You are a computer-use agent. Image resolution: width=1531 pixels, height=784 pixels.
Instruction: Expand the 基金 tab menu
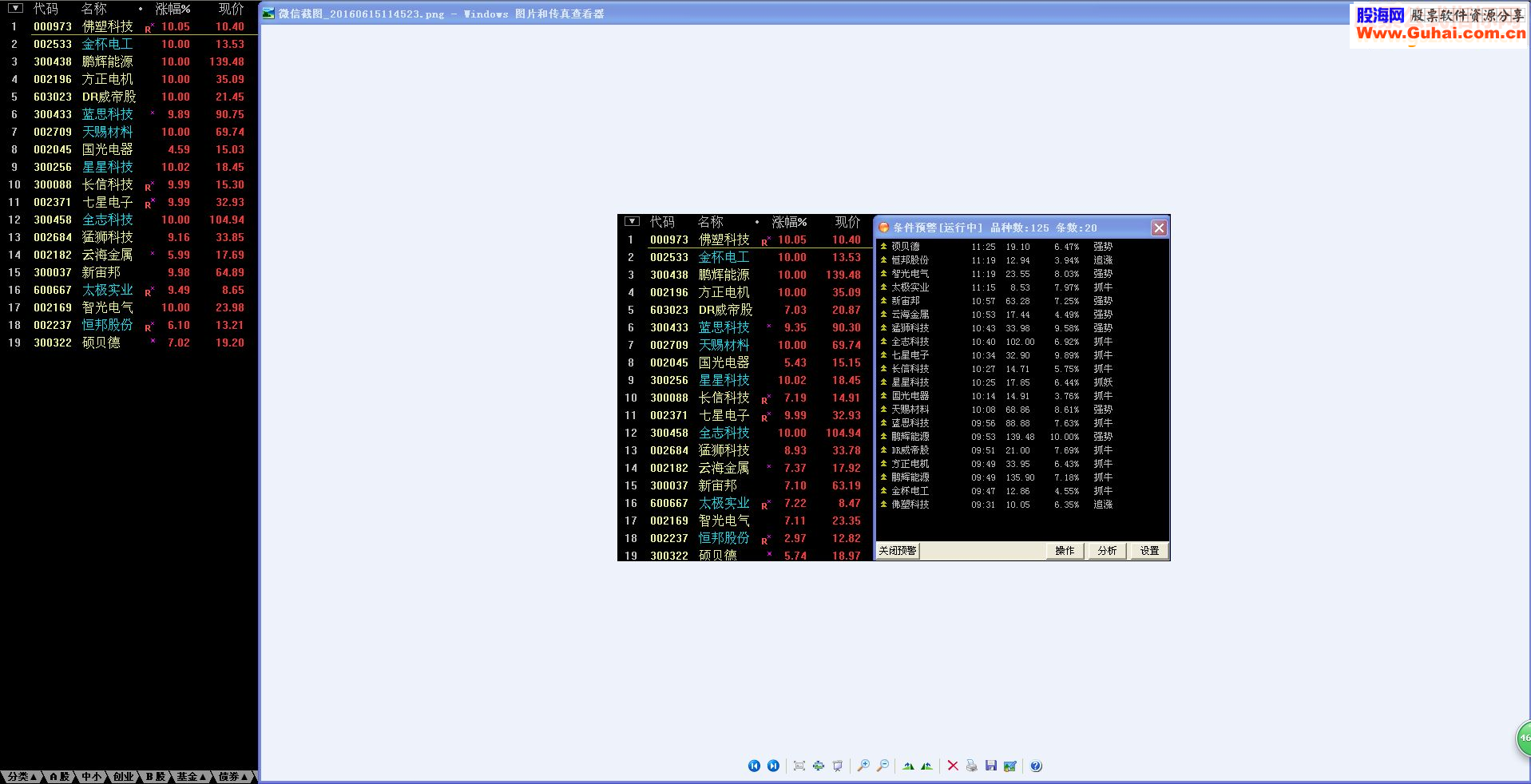pos(192,776)
